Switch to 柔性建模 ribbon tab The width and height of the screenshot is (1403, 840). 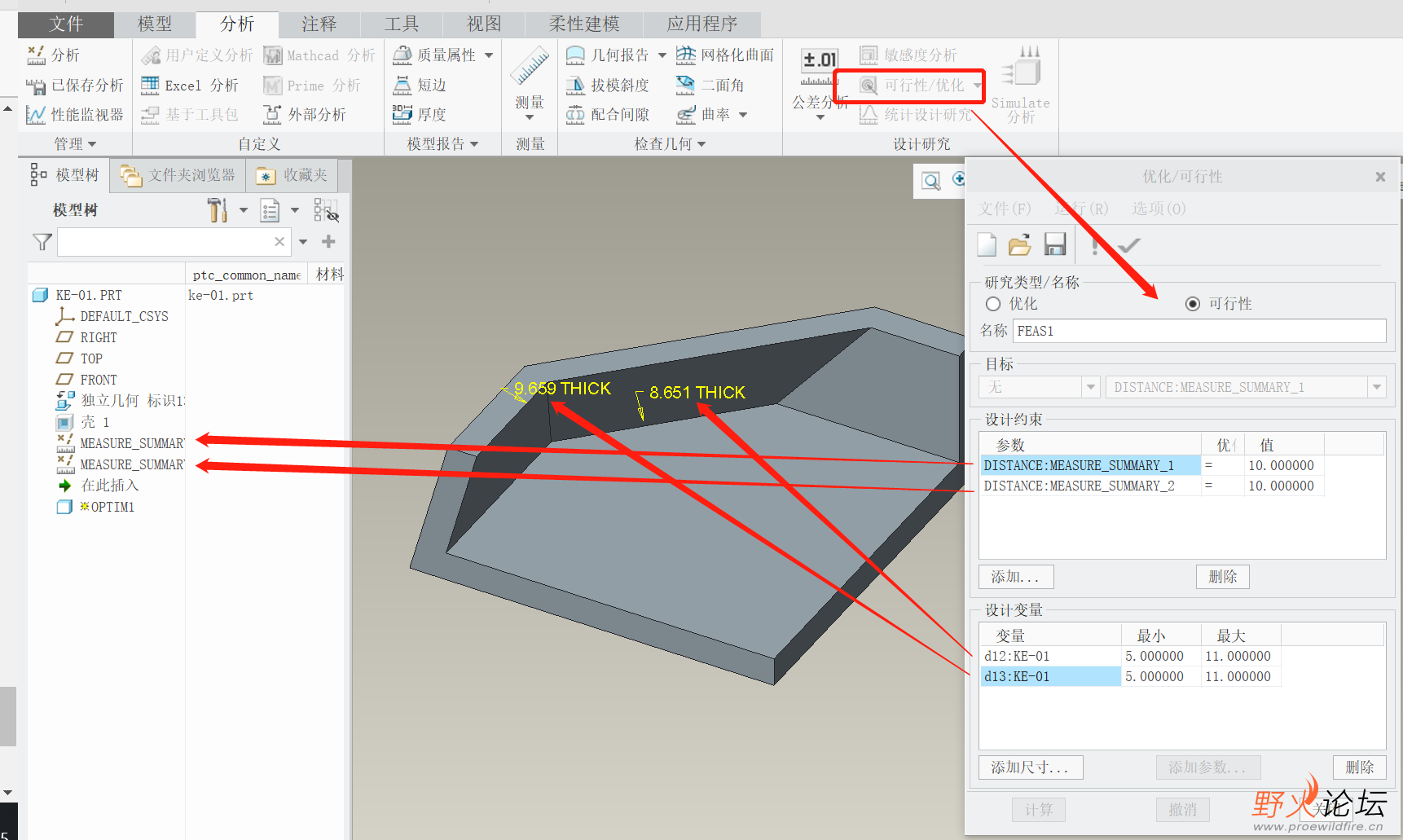point(584,24)
